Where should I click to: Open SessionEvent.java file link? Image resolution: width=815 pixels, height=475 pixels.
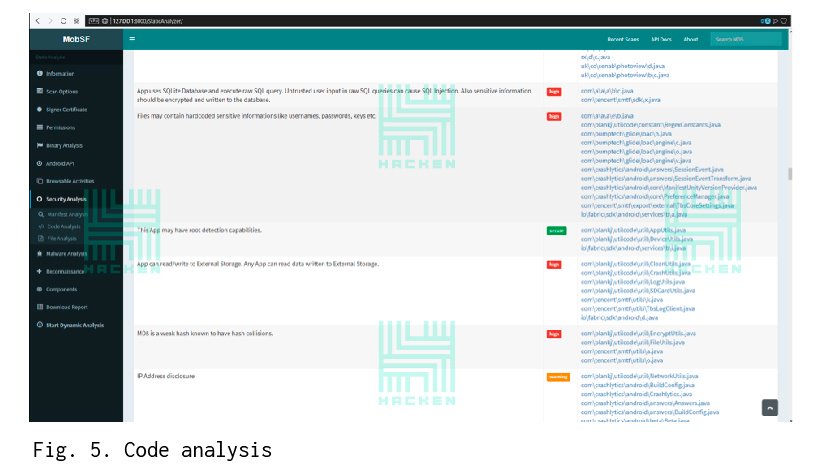[x=652, y=169]
